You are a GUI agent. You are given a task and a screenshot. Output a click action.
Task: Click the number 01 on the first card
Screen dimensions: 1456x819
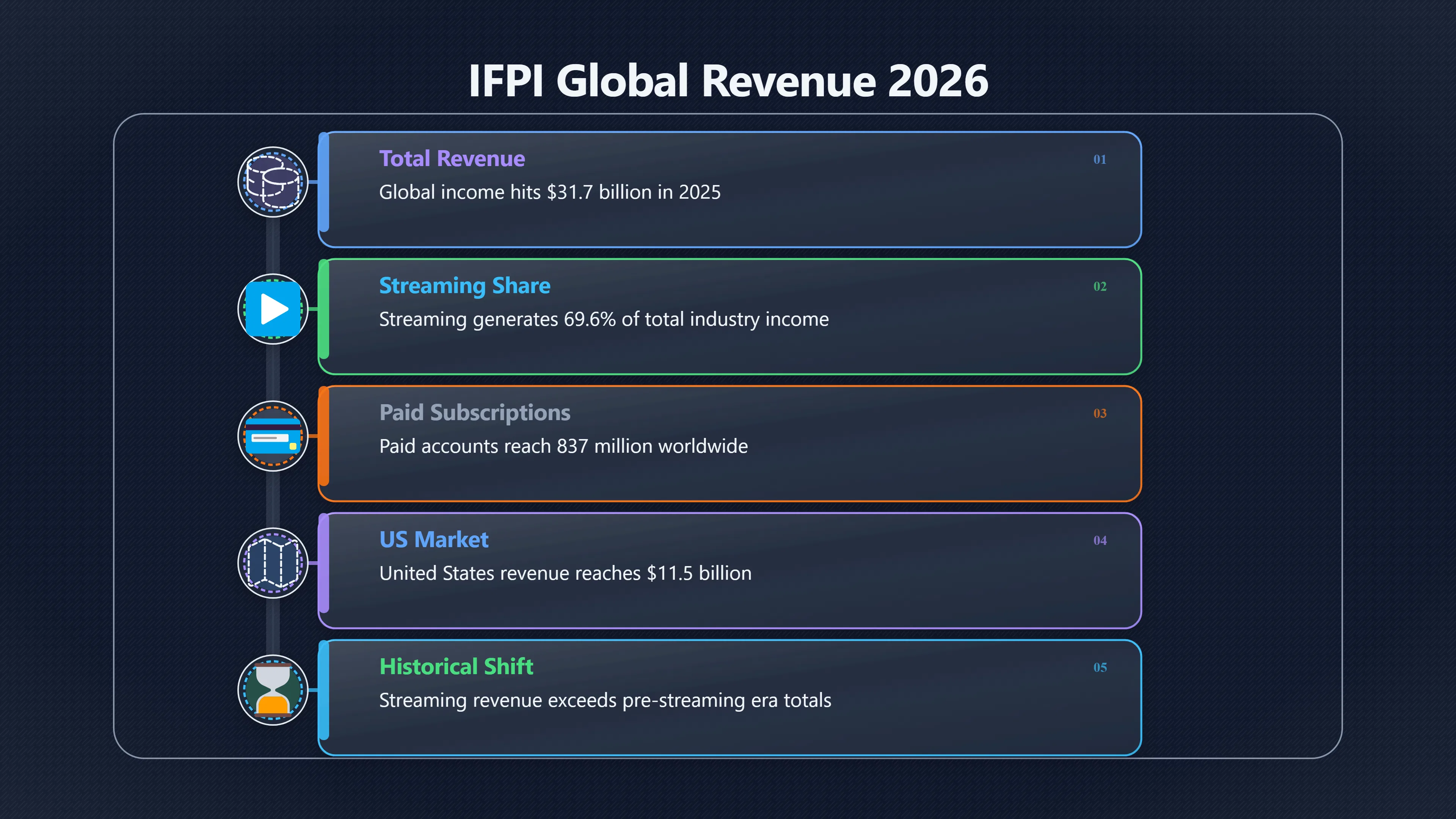click(x=1100, y=159)
